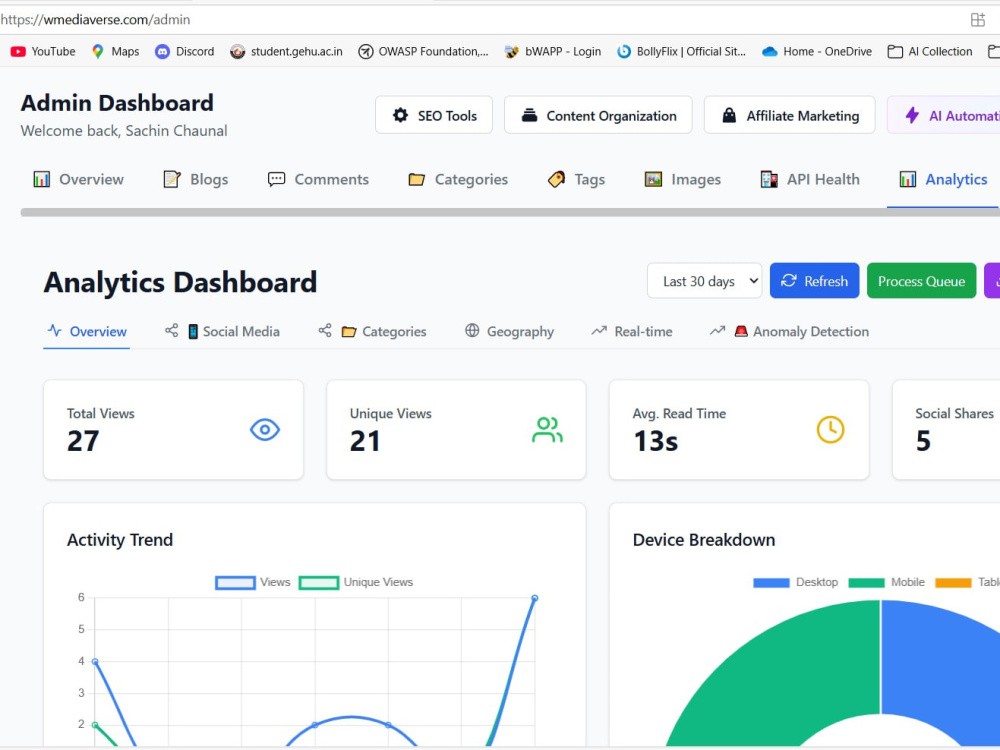Toggle the Views legend in Activity Trend
The image size is (1000, 750).
pos(253,582)
